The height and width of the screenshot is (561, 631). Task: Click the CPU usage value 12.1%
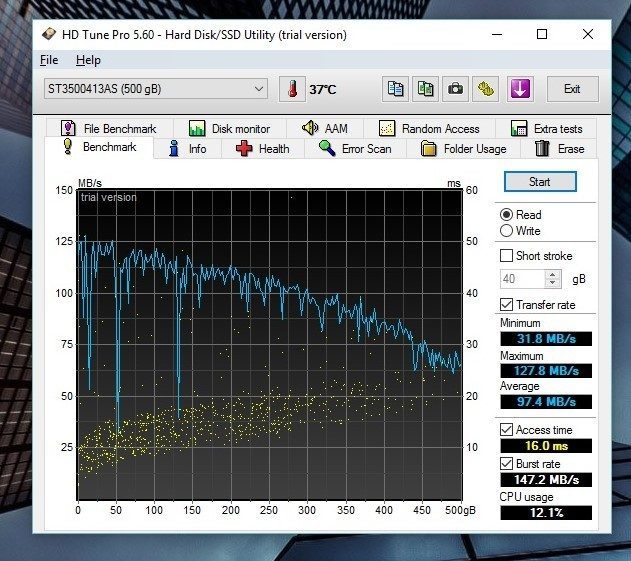point(546,513)
